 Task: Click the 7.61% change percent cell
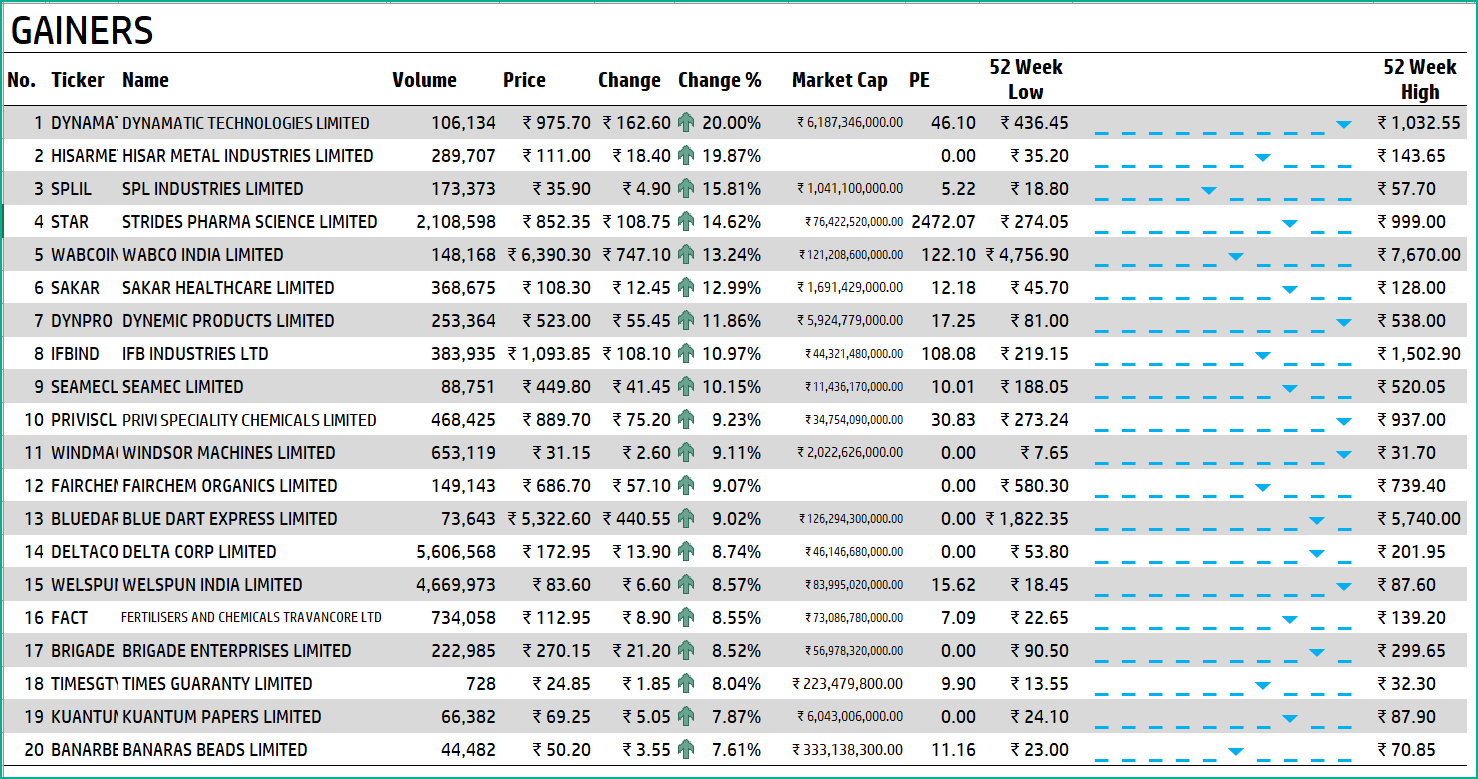coord(737,749)
